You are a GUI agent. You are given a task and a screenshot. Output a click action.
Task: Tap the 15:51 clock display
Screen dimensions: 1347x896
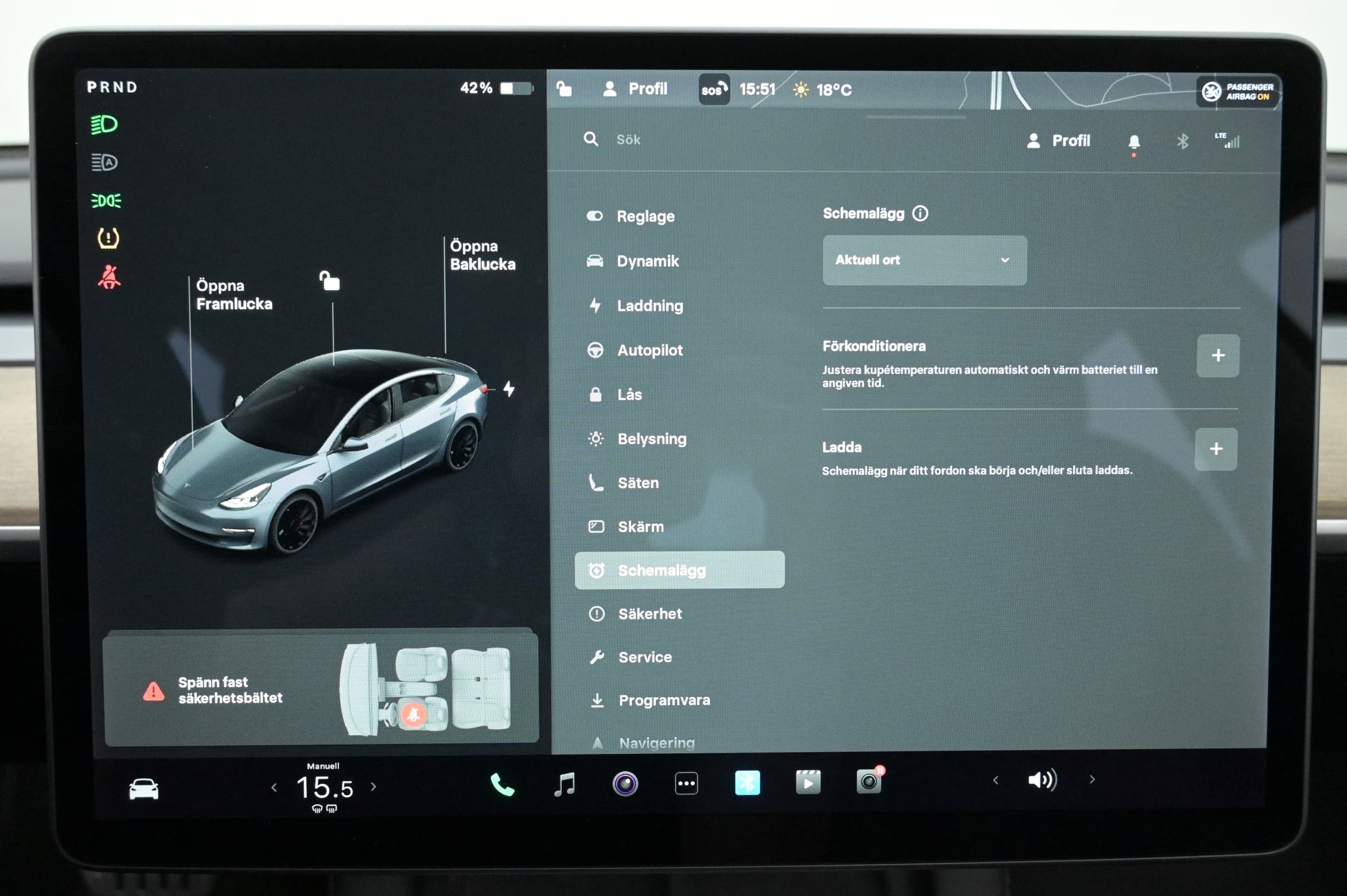pyautogui.click(x=757, y=90)
